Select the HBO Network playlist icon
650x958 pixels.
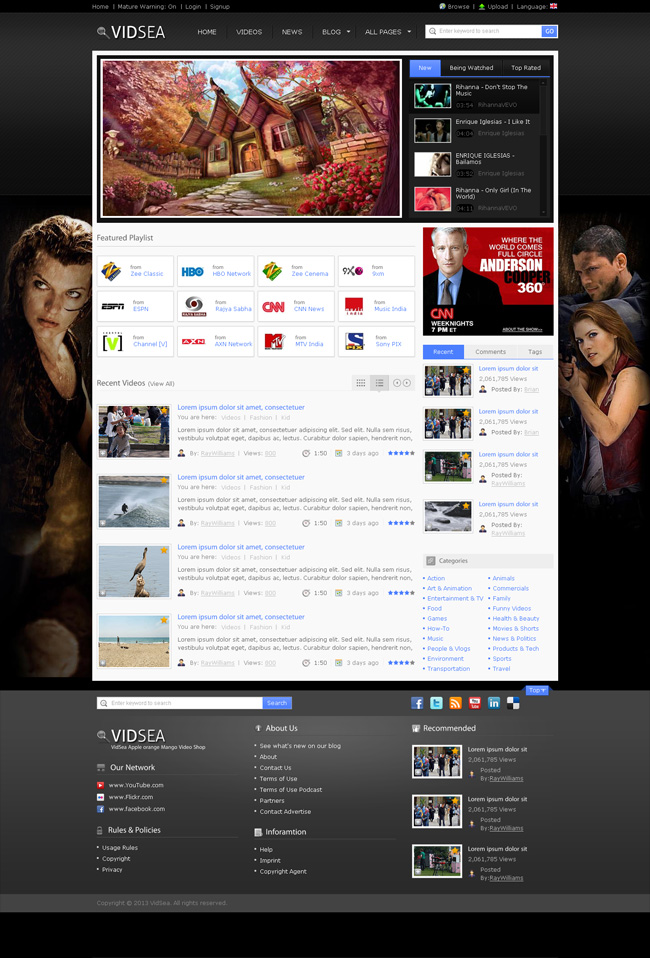[x=192, y=271]
